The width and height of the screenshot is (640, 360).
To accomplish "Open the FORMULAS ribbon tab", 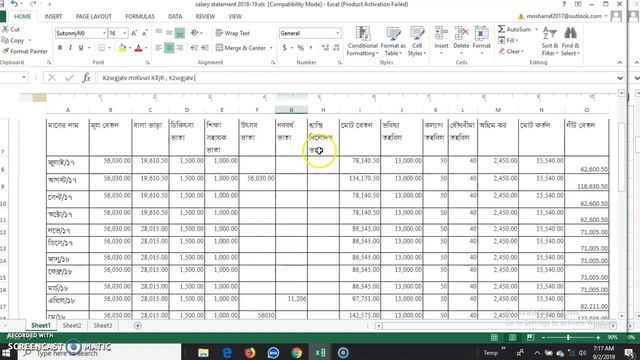I will point(140,16).
